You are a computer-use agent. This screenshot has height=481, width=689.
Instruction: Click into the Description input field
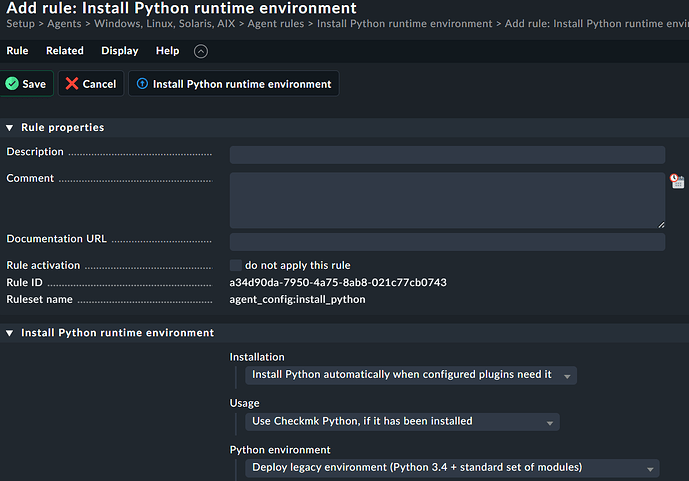(x=447, y=154)
